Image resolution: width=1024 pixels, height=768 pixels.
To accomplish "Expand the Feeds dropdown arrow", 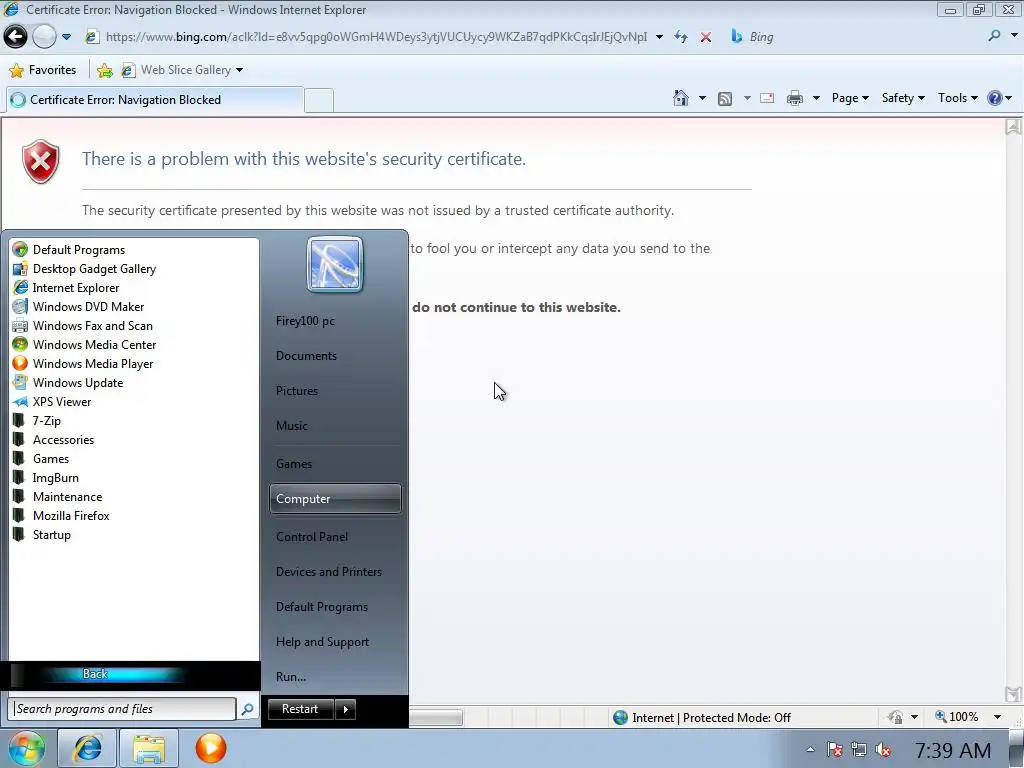I will click(747, 99).
